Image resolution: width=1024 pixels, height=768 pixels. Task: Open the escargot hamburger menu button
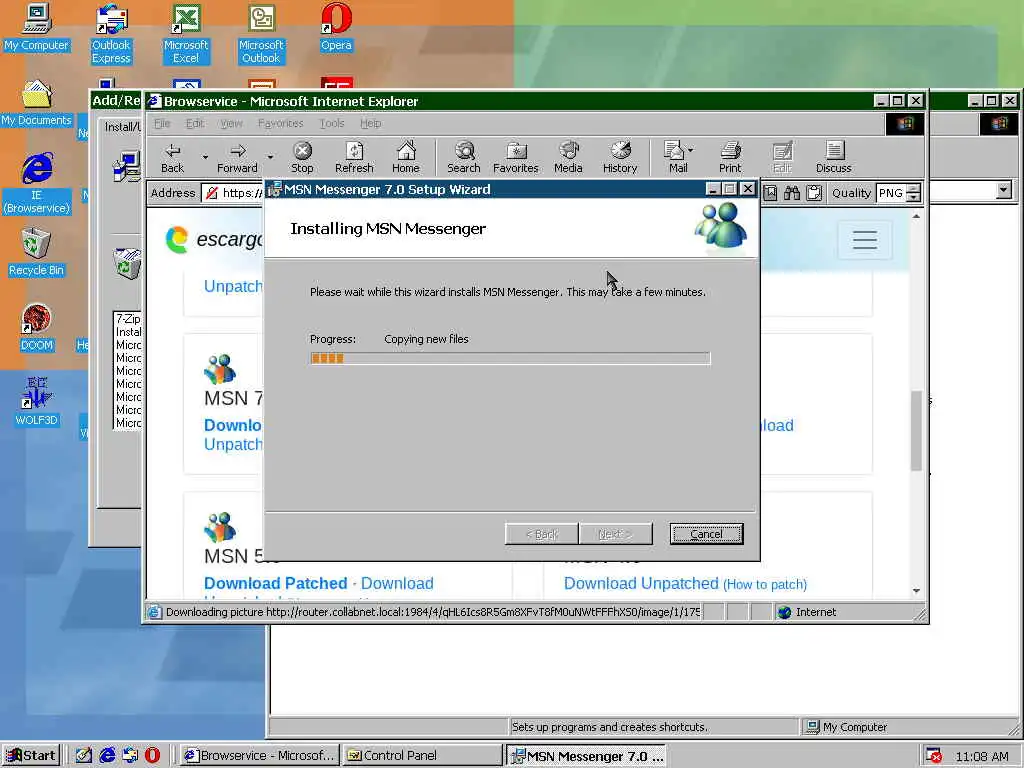(865, 240)
